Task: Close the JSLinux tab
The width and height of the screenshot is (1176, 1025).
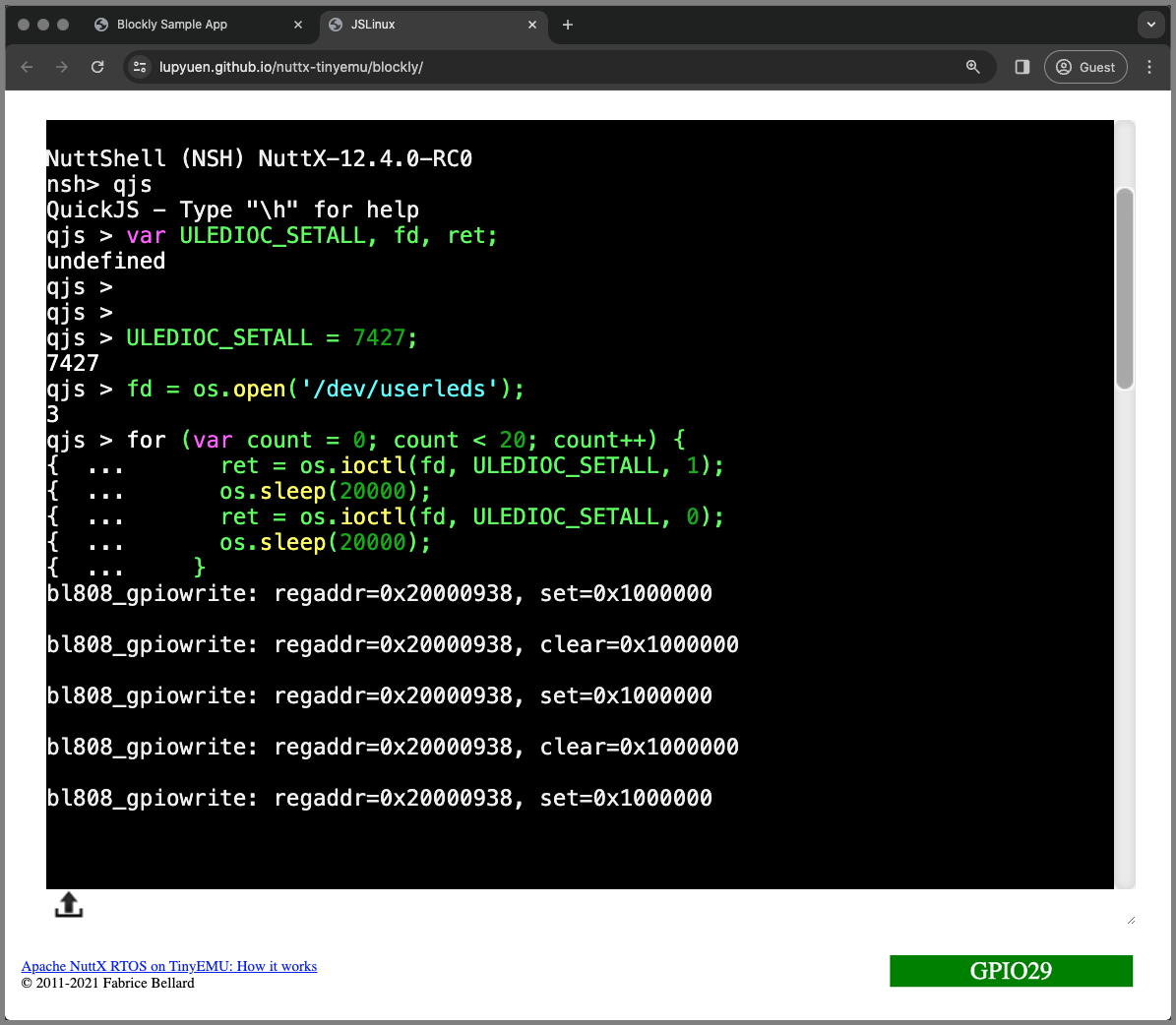Action: pos(531,25)
